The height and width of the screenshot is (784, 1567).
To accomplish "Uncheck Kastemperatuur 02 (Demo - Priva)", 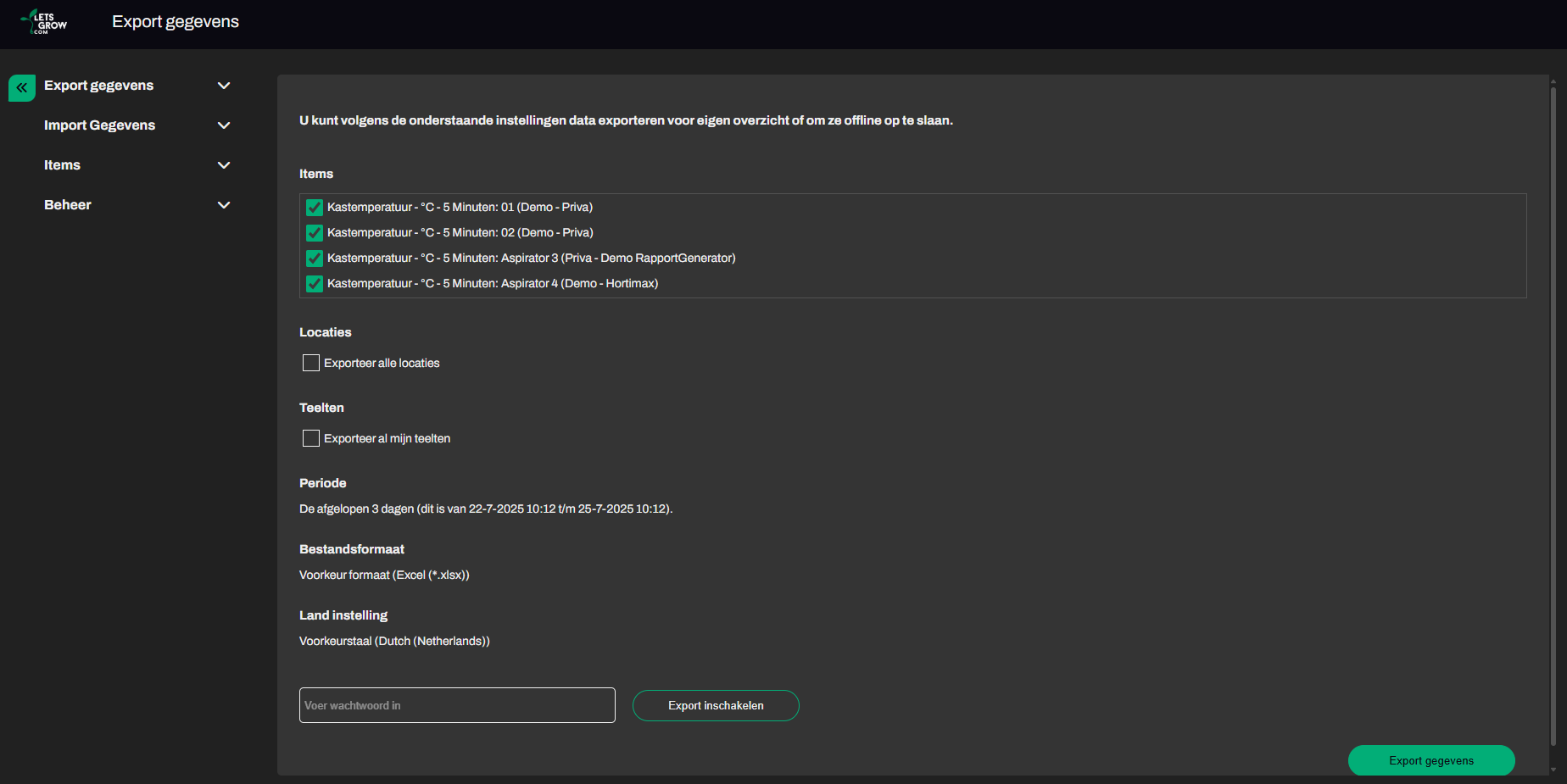I will click(x=315, y=233).
